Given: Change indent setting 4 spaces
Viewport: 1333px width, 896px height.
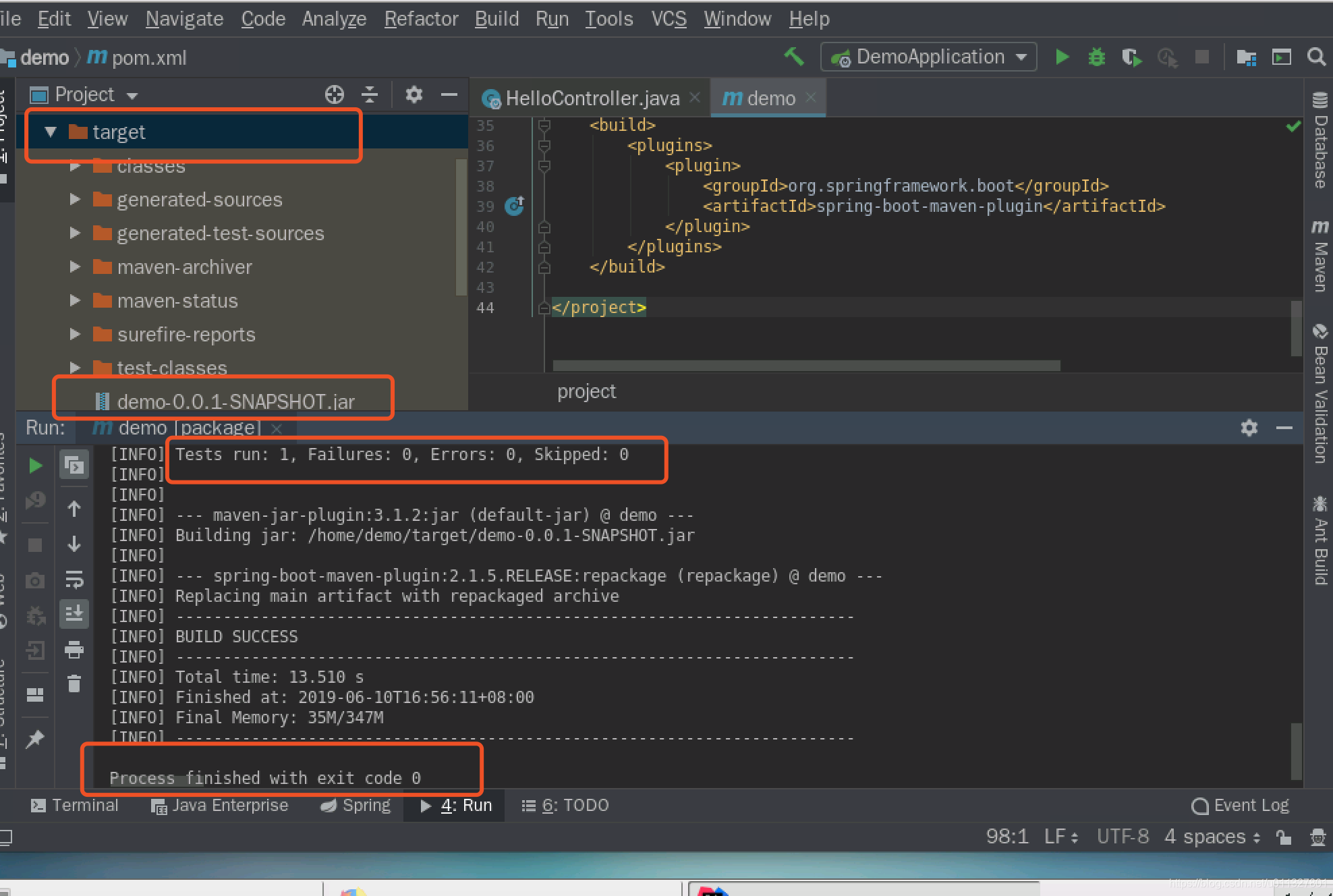Looking at the screenshot, I should coord(1212,837).
